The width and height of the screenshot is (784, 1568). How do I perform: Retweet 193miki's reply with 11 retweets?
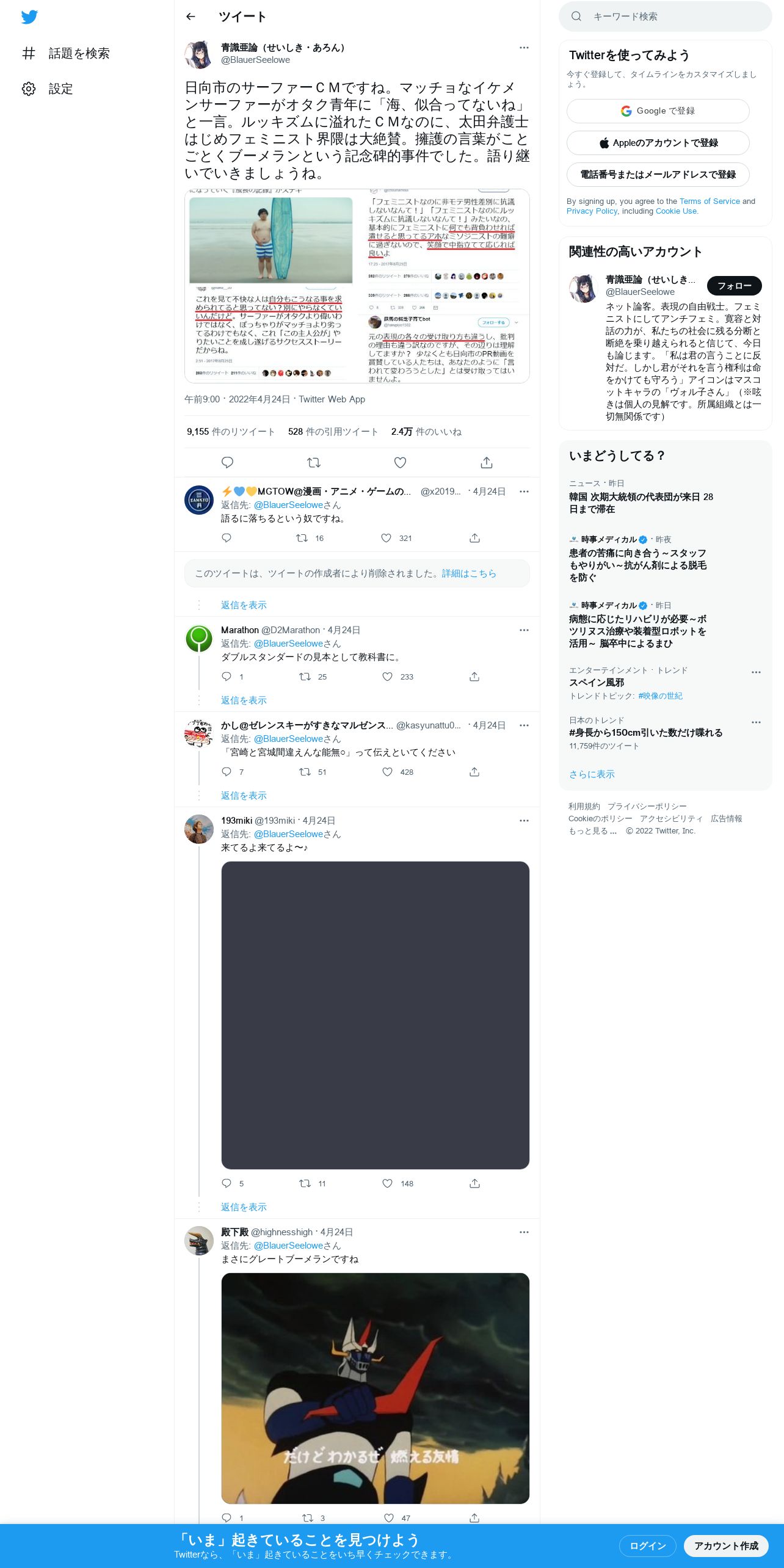point(305,1183)
